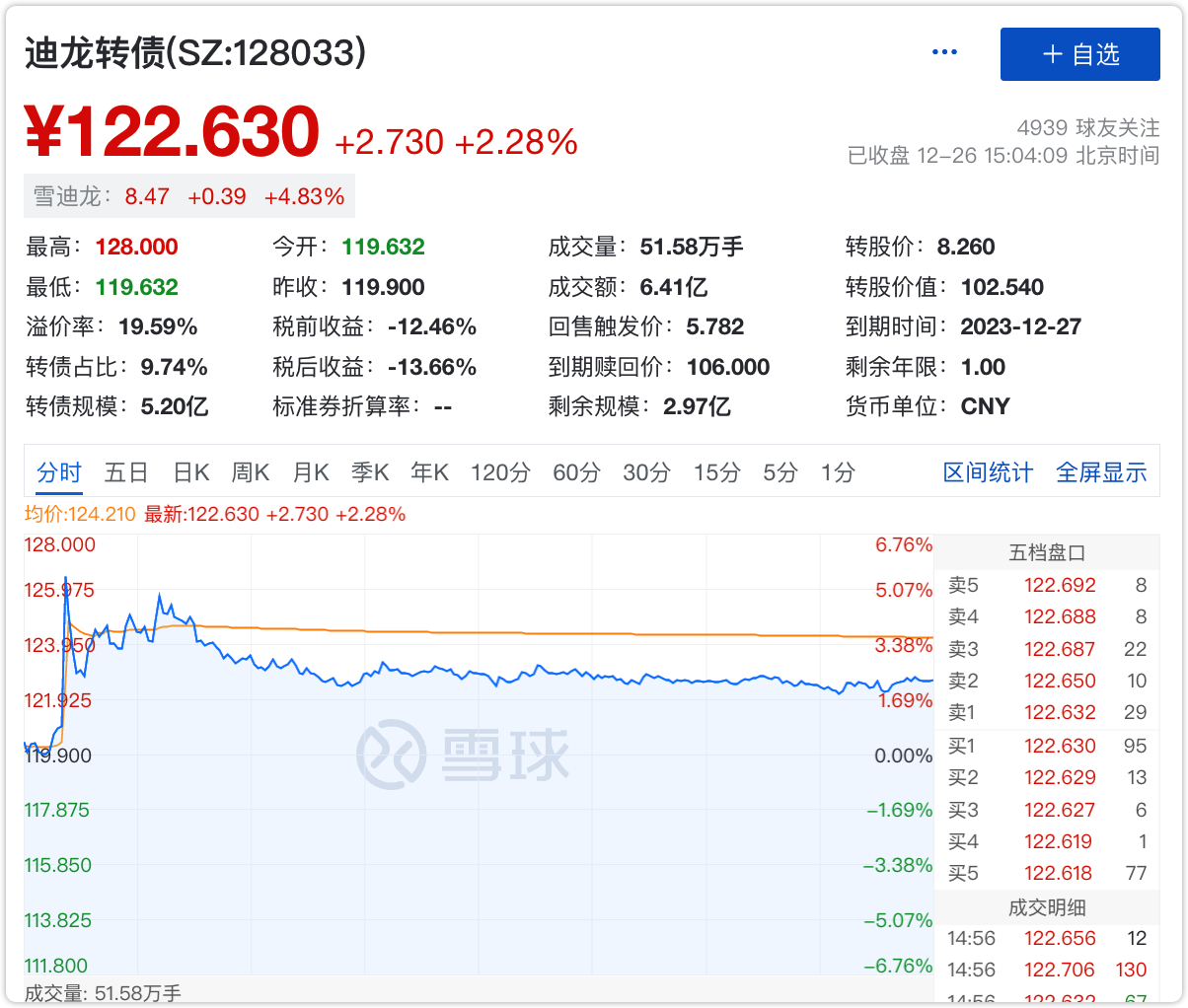Open the three-dot more options menu
1188x1008 pixels.
click(944, 53)
